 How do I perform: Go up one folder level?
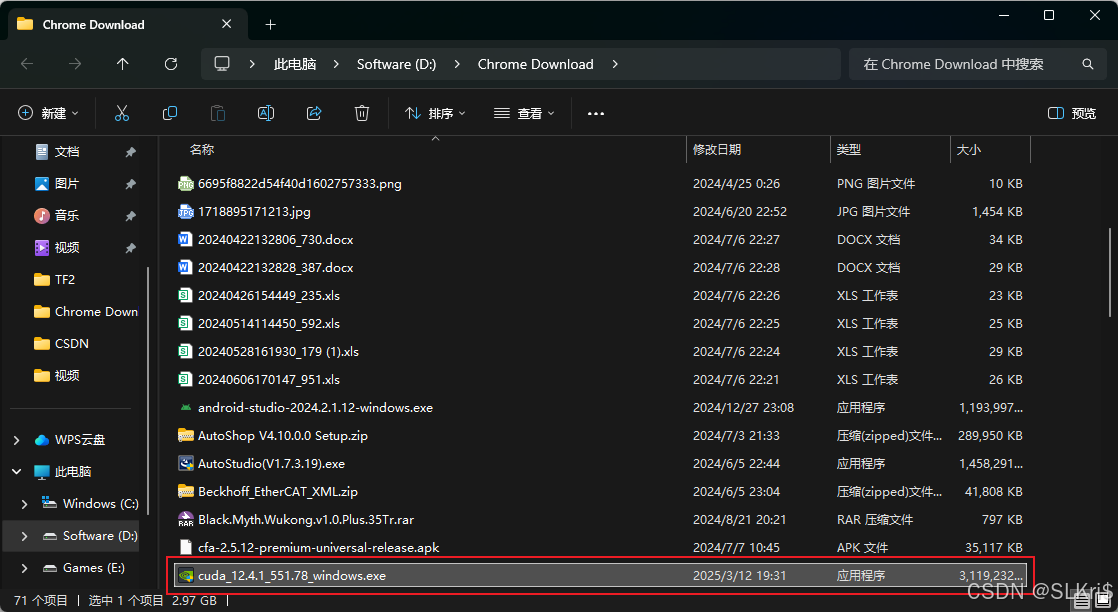coord(123,64)
